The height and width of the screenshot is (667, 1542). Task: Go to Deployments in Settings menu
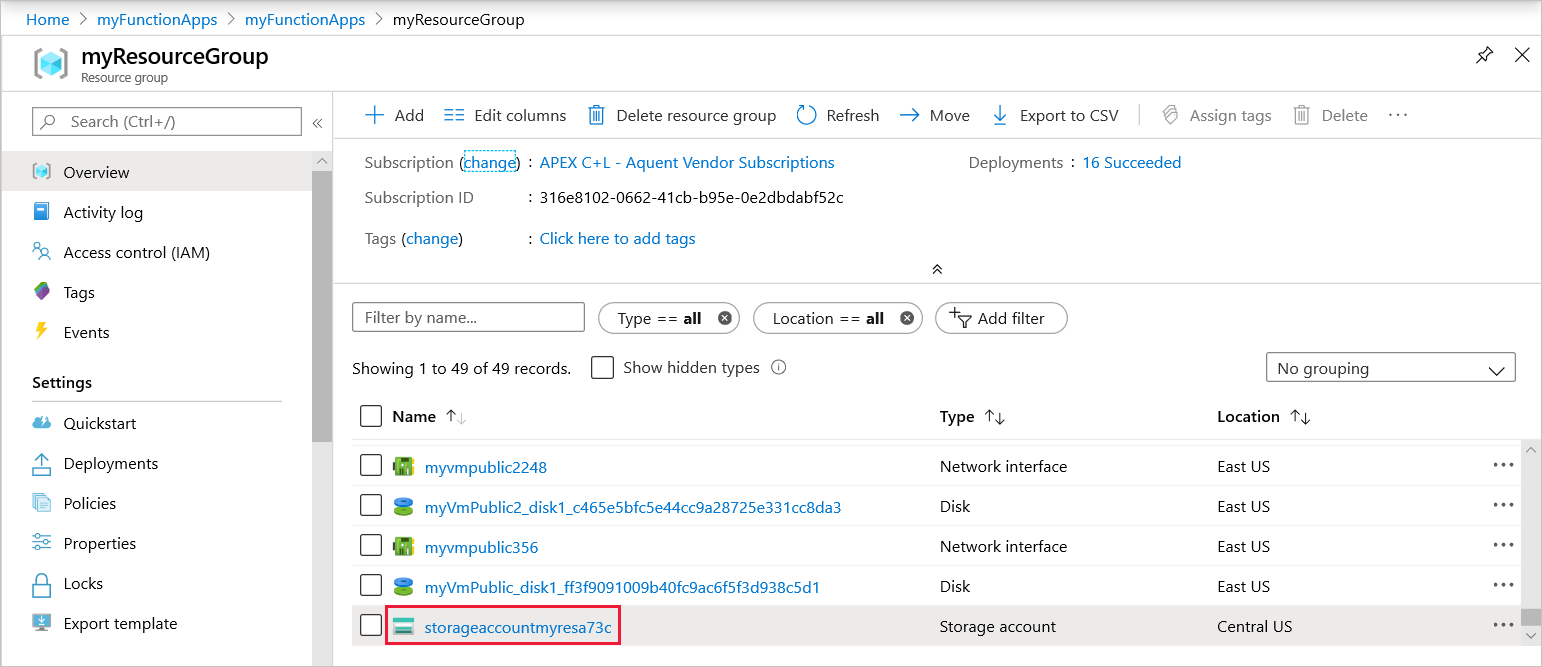pyautogui.click(x=110, y=464)
